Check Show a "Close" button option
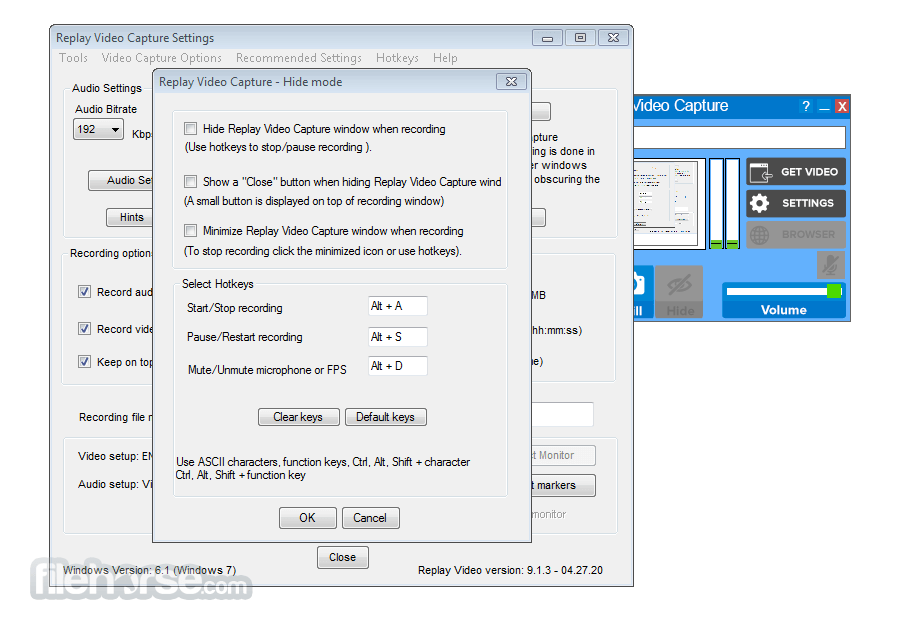 [x=191, y=181]
